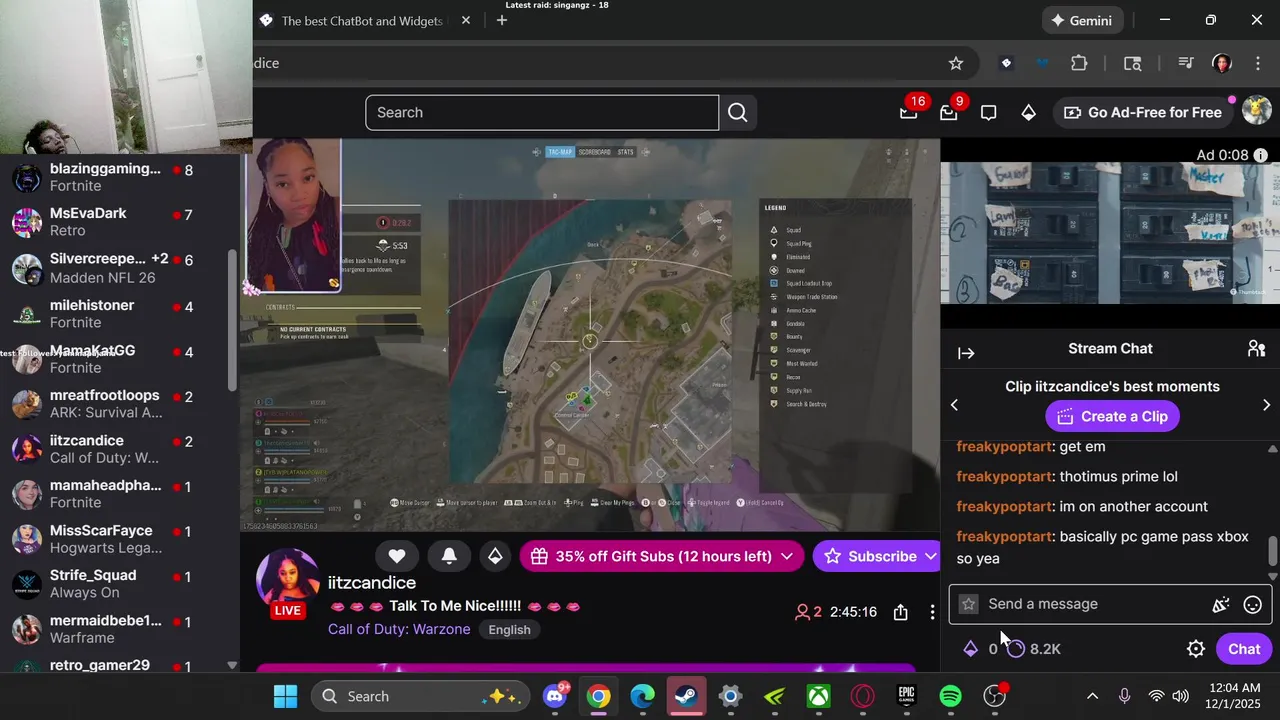This screenshot has height=720, width=1280.
Task: Click the blue bird extension icon
Action: [1043, 63]
